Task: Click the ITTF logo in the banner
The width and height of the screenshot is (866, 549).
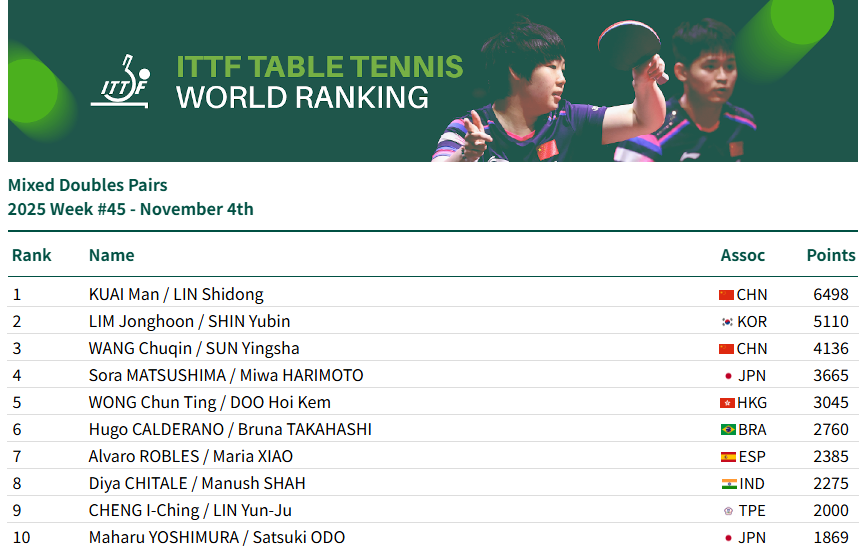Action: [120, 81]
